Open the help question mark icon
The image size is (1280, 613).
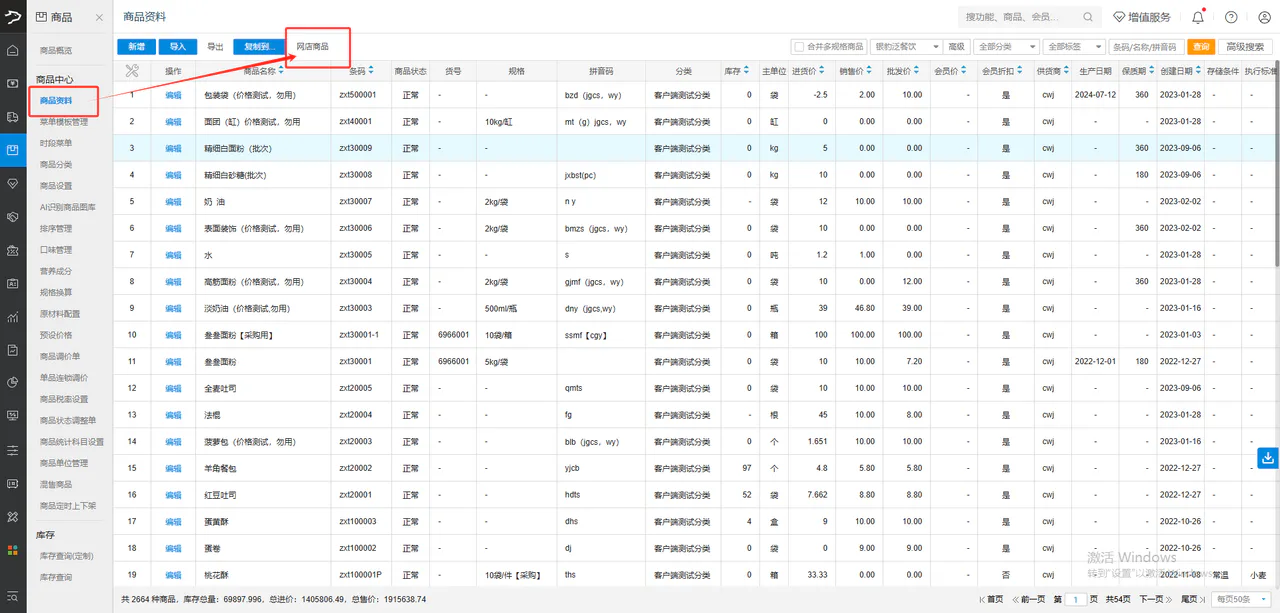1231,17
